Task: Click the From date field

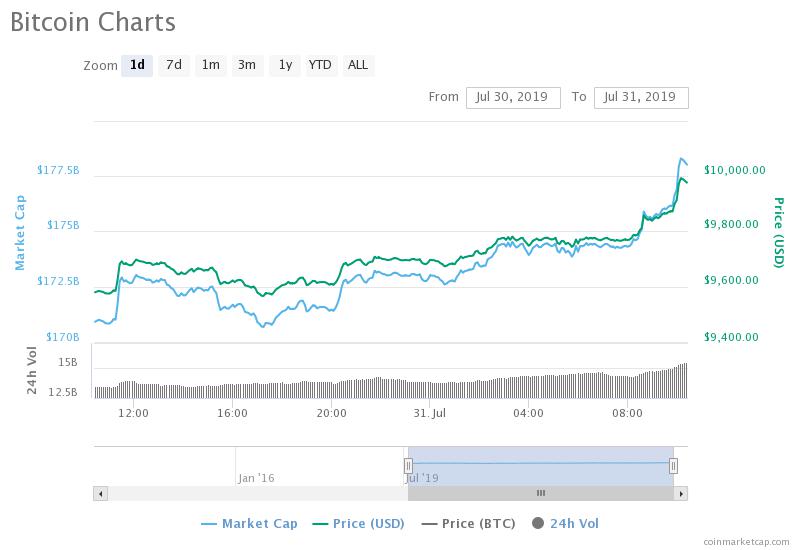Action: pos(513,97)
